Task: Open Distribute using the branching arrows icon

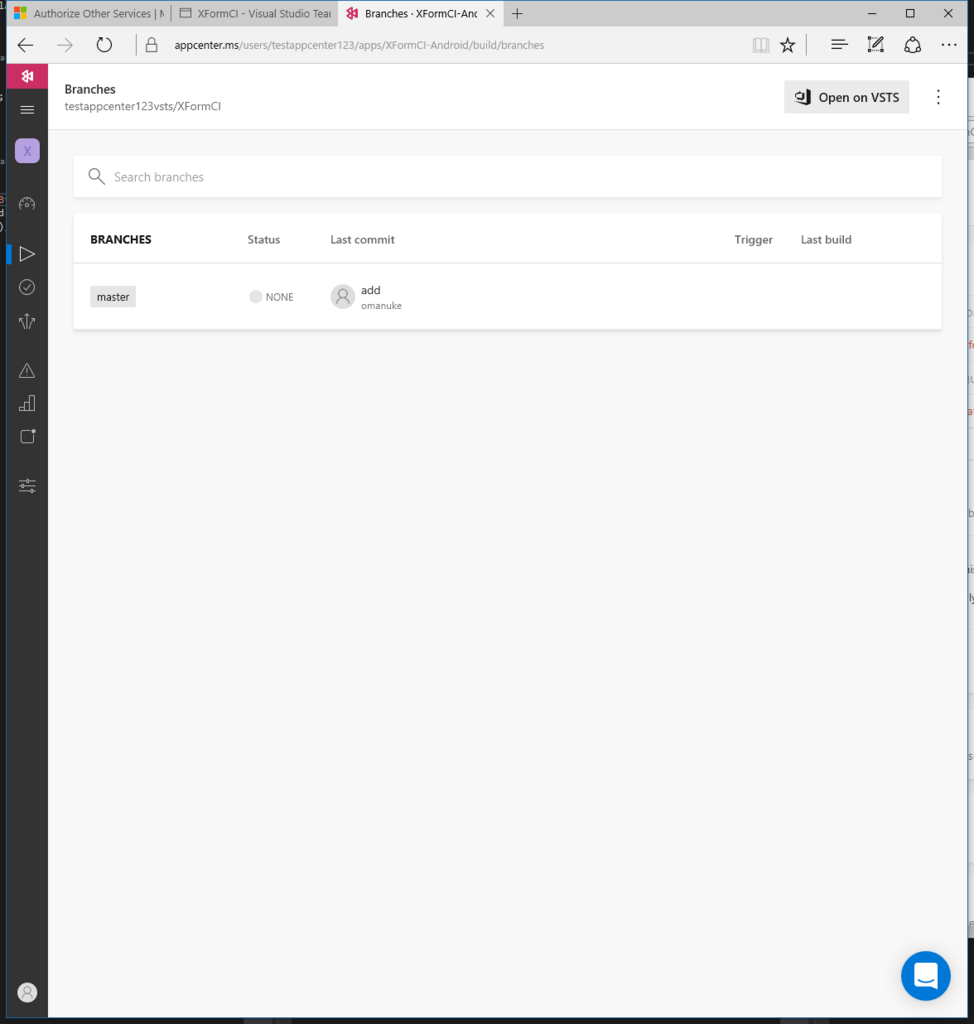Action: click(x=26, y=321)
